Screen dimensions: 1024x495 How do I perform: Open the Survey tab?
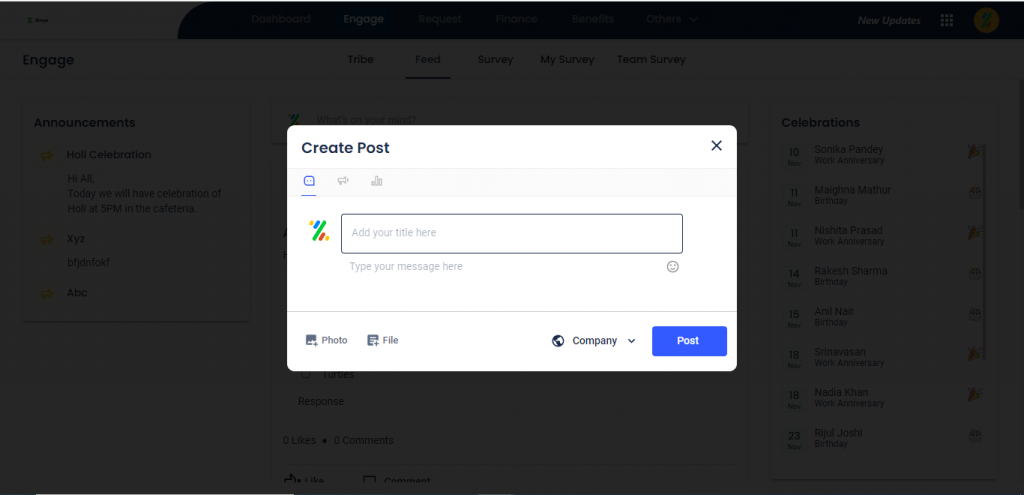pos(495,59)
